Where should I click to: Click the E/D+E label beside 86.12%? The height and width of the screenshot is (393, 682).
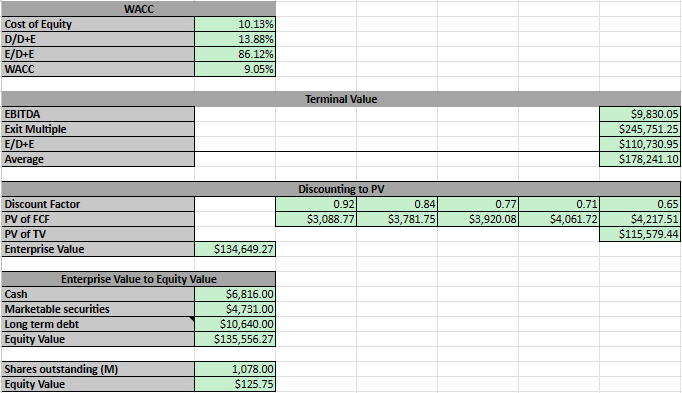[x=98, y=54]
